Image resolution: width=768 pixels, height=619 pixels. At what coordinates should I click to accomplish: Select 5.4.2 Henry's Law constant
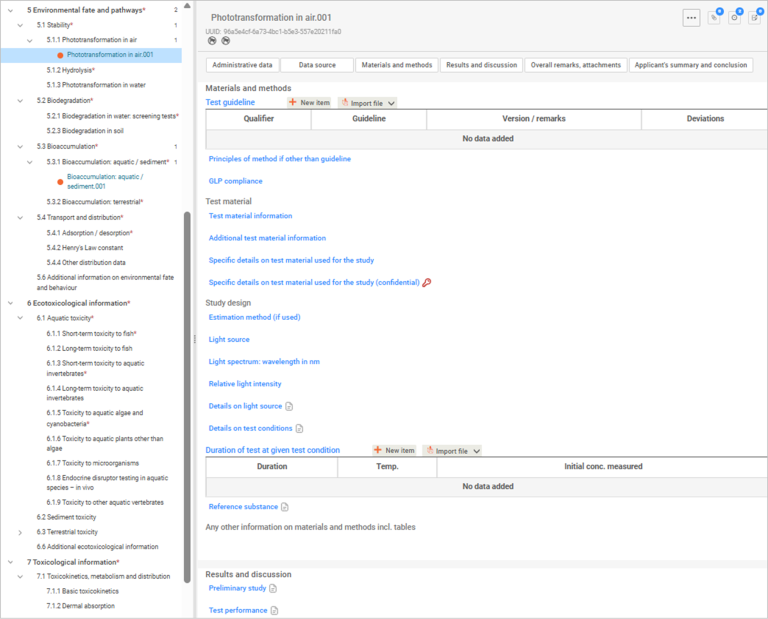pyautogui.click(x=85, y=248)
